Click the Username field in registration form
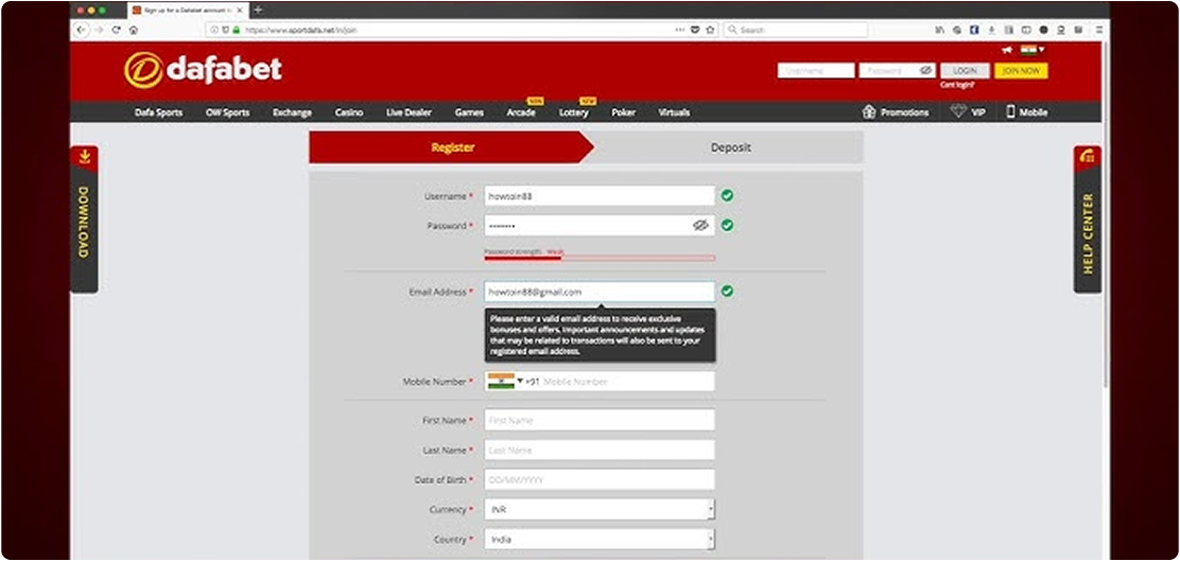The width and height of the screenshot is (1180, 561). tap(600, 196)
